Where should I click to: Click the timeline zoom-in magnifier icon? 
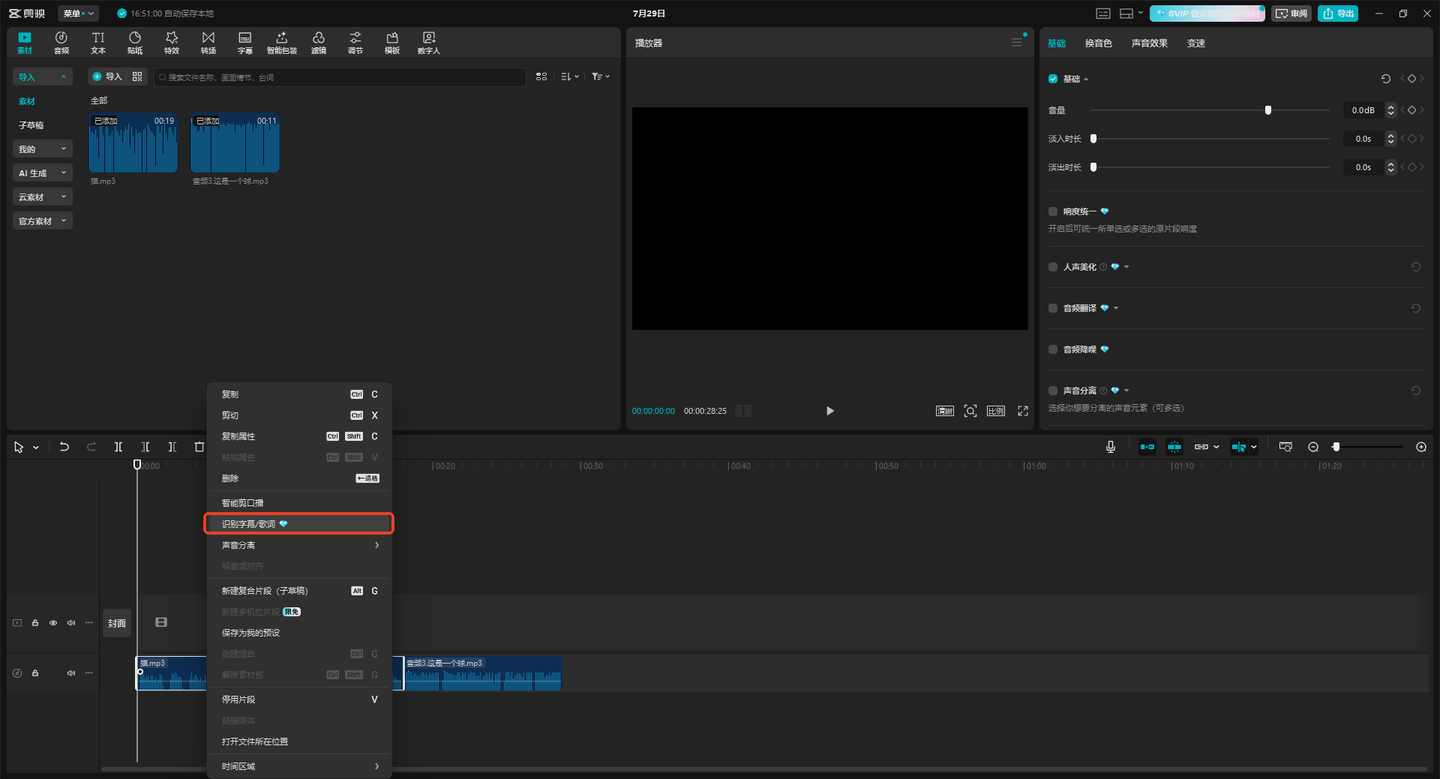coord(1421,447)
